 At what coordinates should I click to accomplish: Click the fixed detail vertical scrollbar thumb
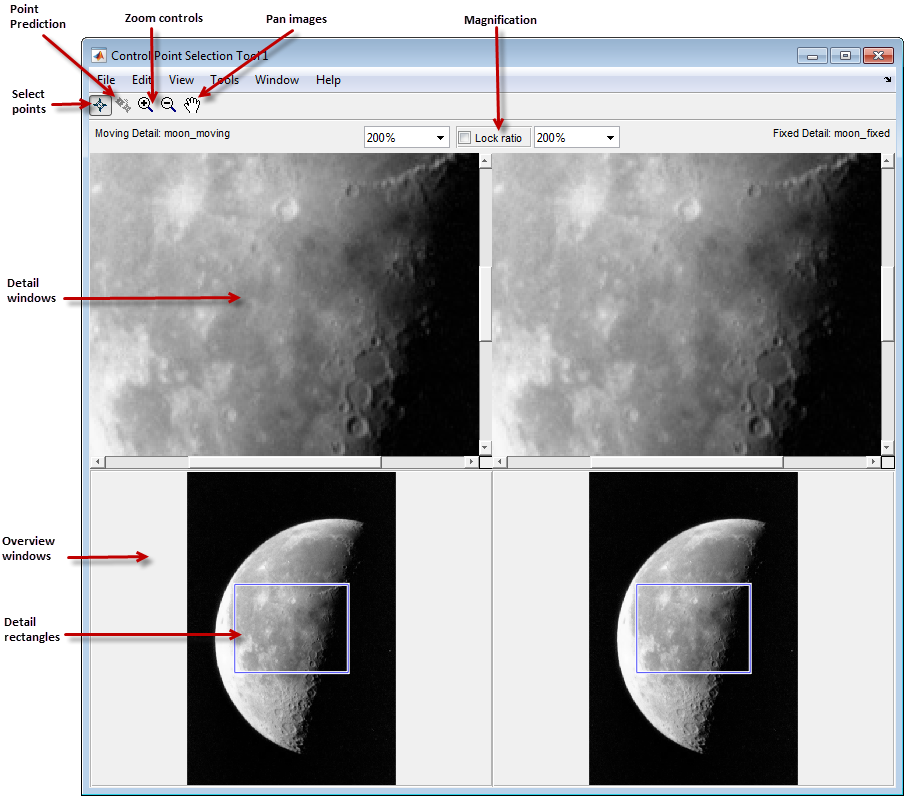coord(887,304)
